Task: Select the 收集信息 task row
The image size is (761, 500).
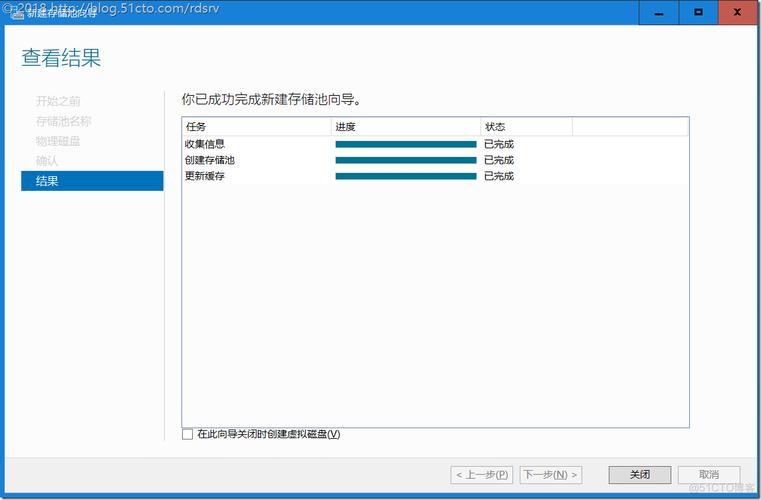Action: [x=435, y=144]
